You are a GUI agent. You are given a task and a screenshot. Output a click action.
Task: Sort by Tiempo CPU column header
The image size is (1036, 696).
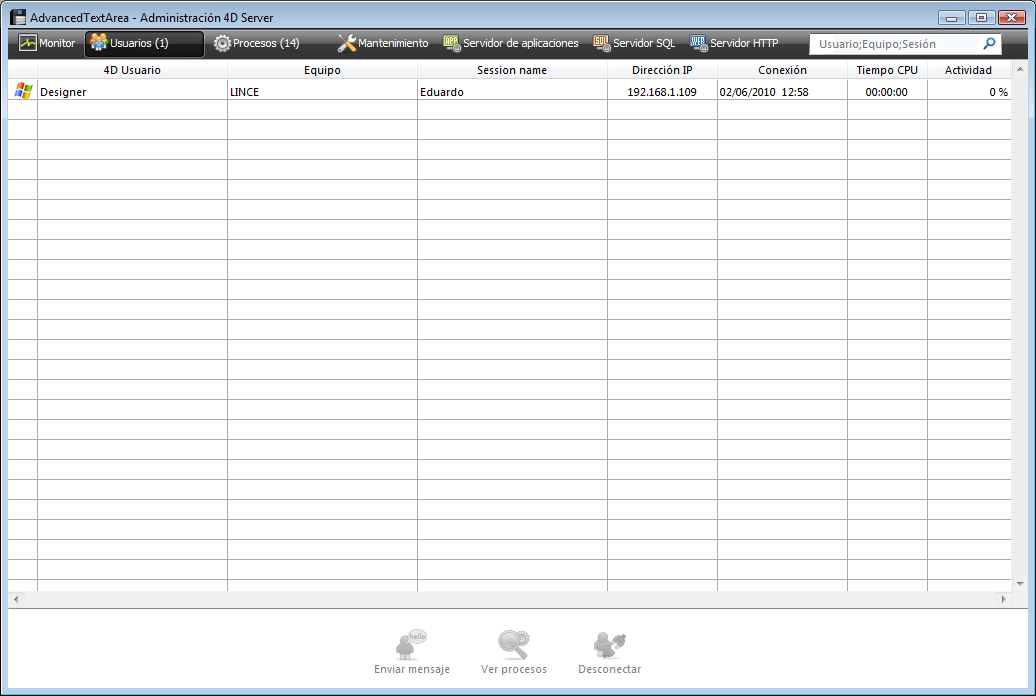[x=887, y=69]
